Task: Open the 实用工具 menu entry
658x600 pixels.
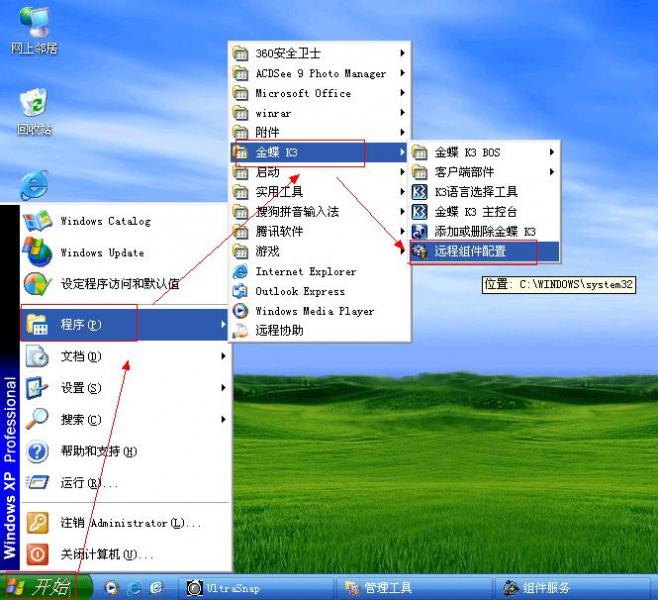Action: [319, 192]
